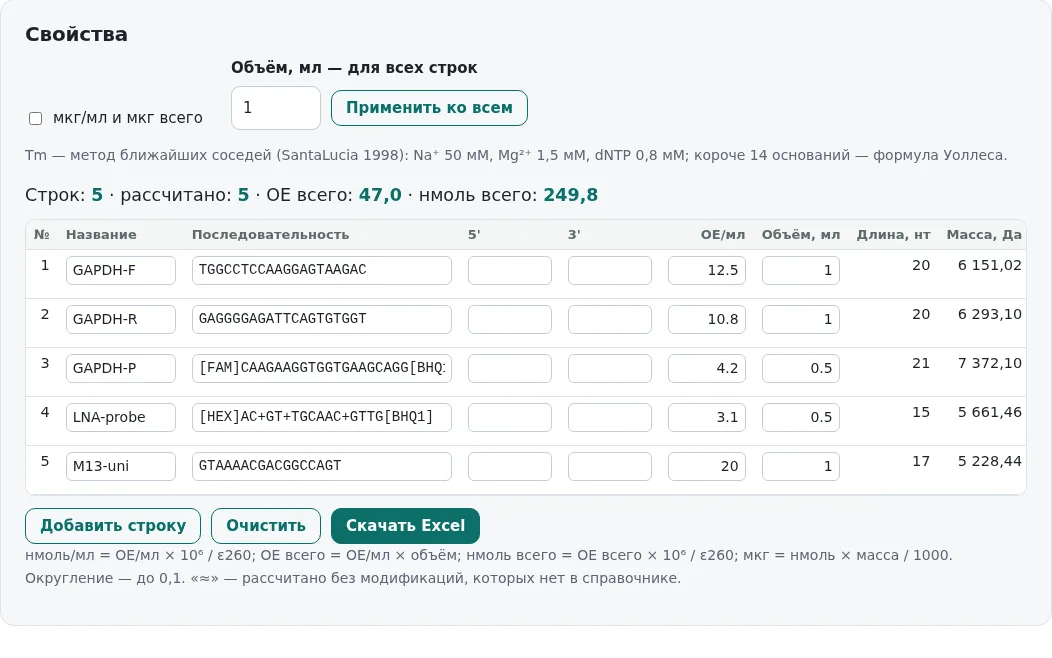Viewport: 1052px width, 658px height.
Task: Edit OE/мл value 20 for M13-uni
Action: 706,466
